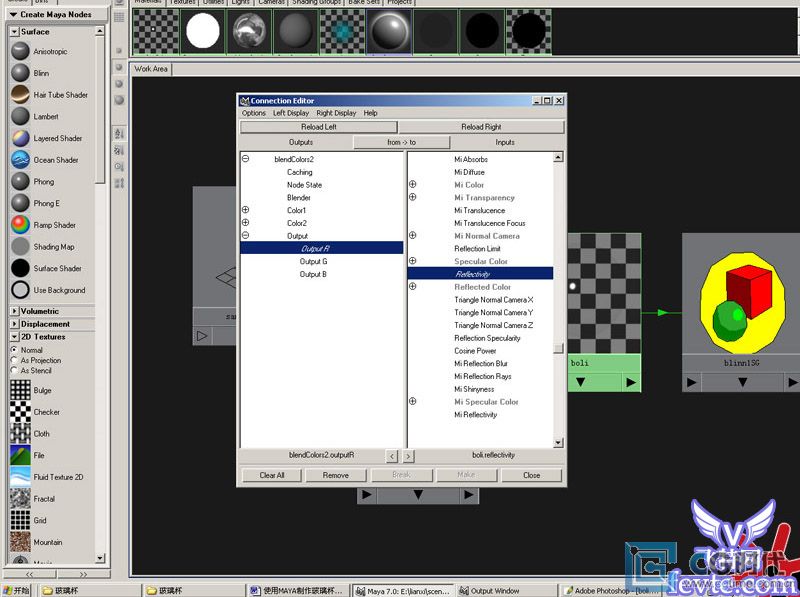Select Output G in the outputs list
This screenshot has height=597, width=800.
(x=313, y=261)
